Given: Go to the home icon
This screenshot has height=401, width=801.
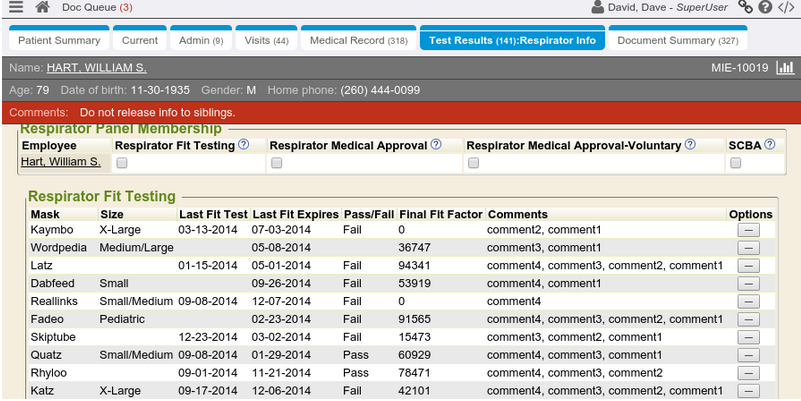Looking at the screenshot, I should pyautogui.click(x=42, y=8).
